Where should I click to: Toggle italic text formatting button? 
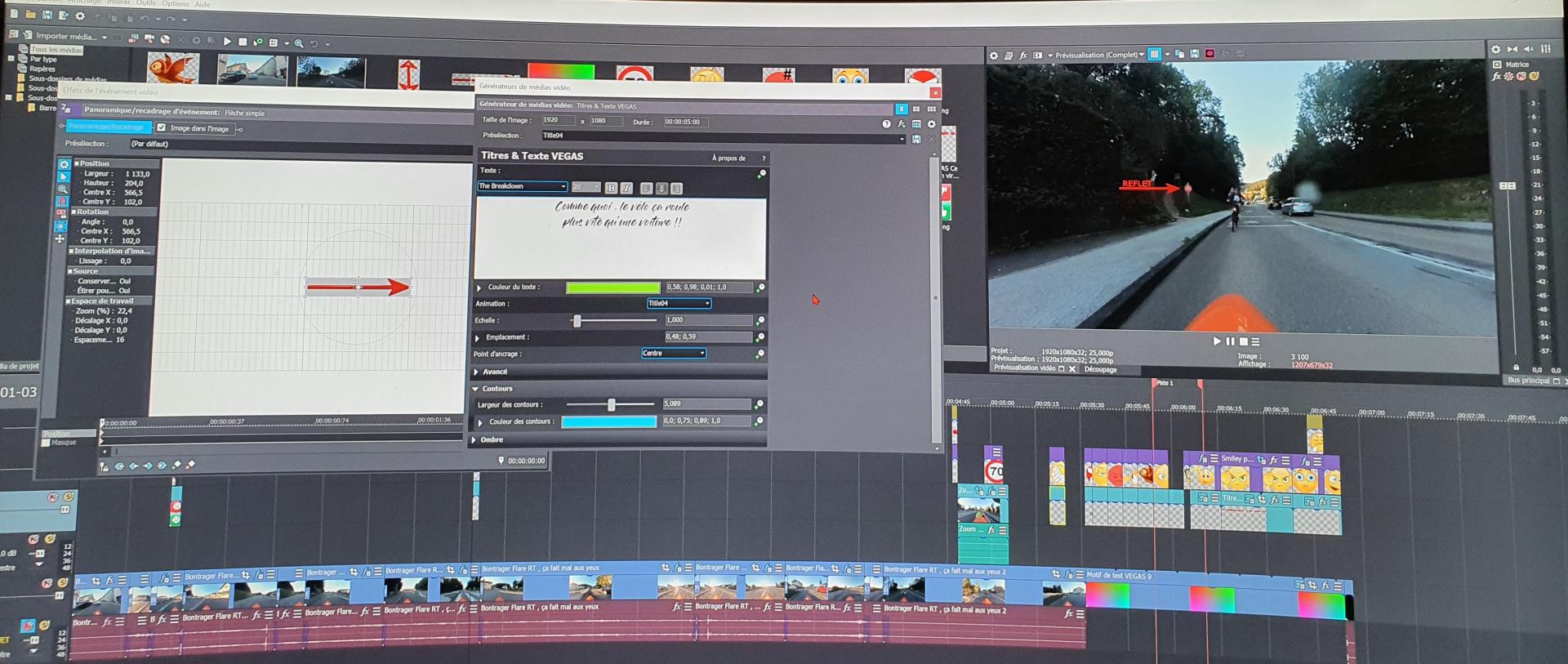tap(626, 188)
